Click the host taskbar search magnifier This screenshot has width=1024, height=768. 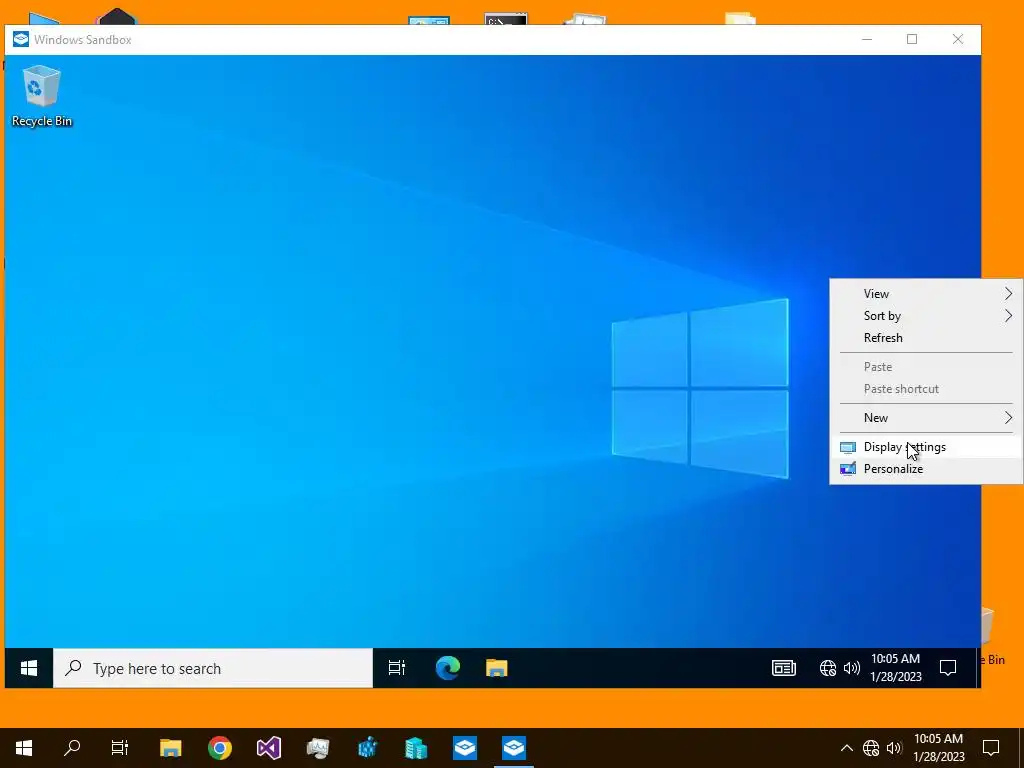tap(72, 748)
